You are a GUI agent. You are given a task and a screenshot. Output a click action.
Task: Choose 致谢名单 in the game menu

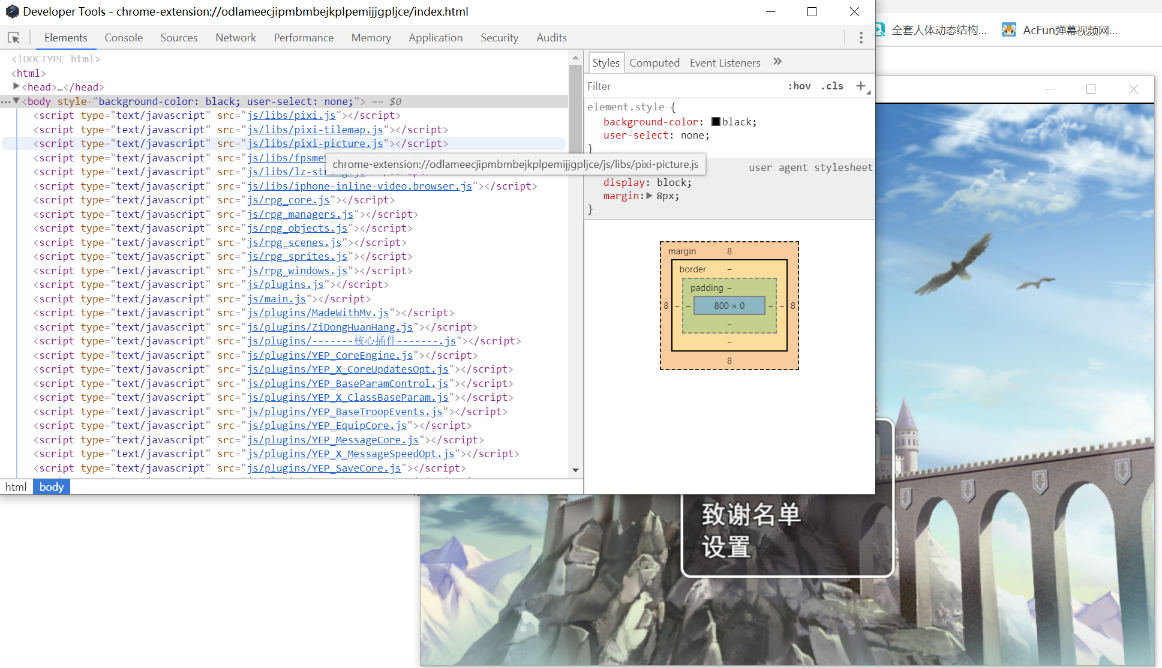coord(751,515)
